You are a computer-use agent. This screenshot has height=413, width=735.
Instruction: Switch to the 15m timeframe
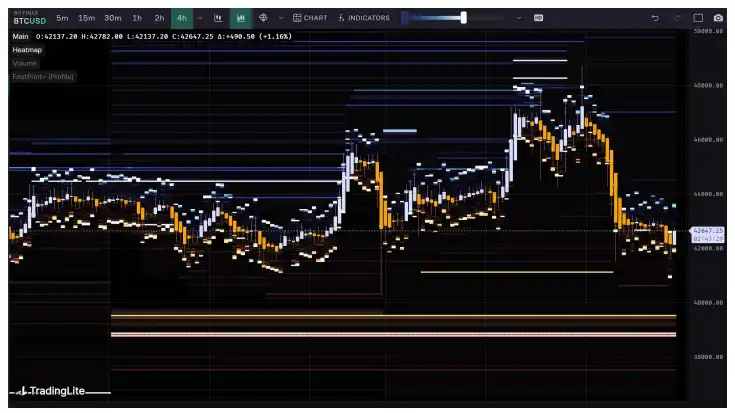pos(87,18)
